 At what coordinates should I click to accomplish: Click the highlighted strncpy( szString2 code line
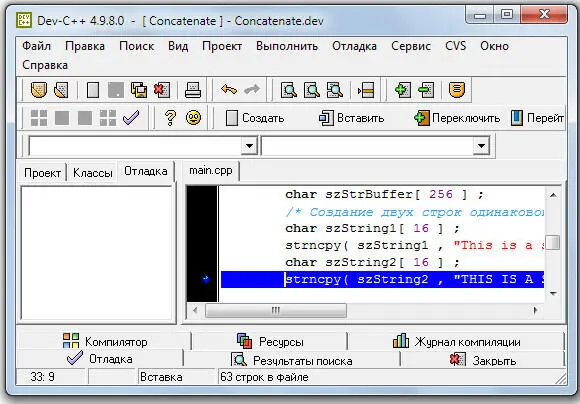click(382, 279)
